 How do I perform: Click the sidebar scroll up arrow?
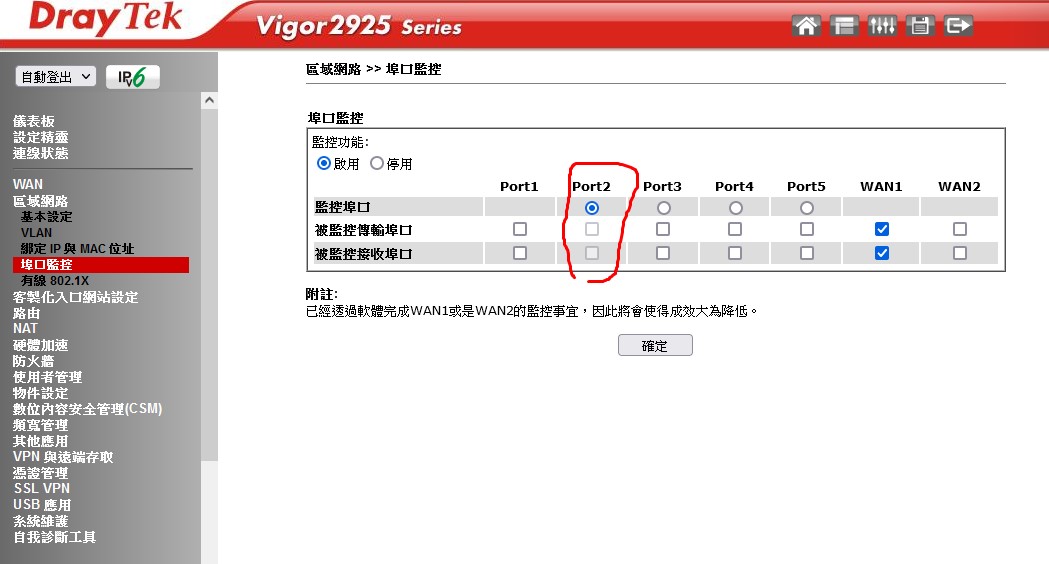pyautogui.click(x=209, y=100)
